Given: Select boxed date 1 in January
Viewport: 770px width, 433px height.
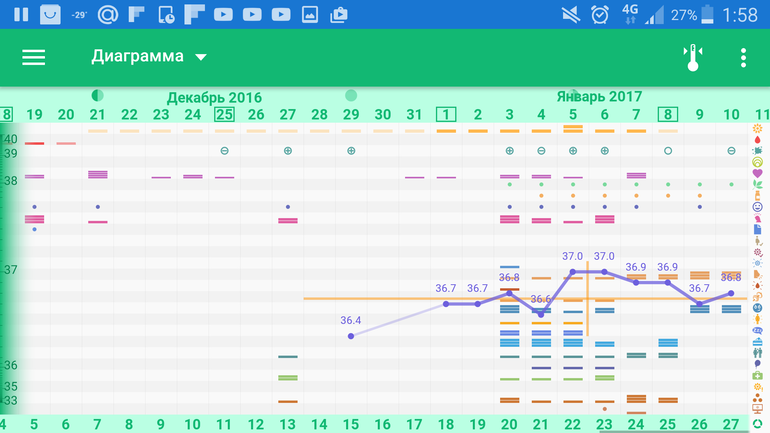Looking at the screenshot, I should 446,115.
